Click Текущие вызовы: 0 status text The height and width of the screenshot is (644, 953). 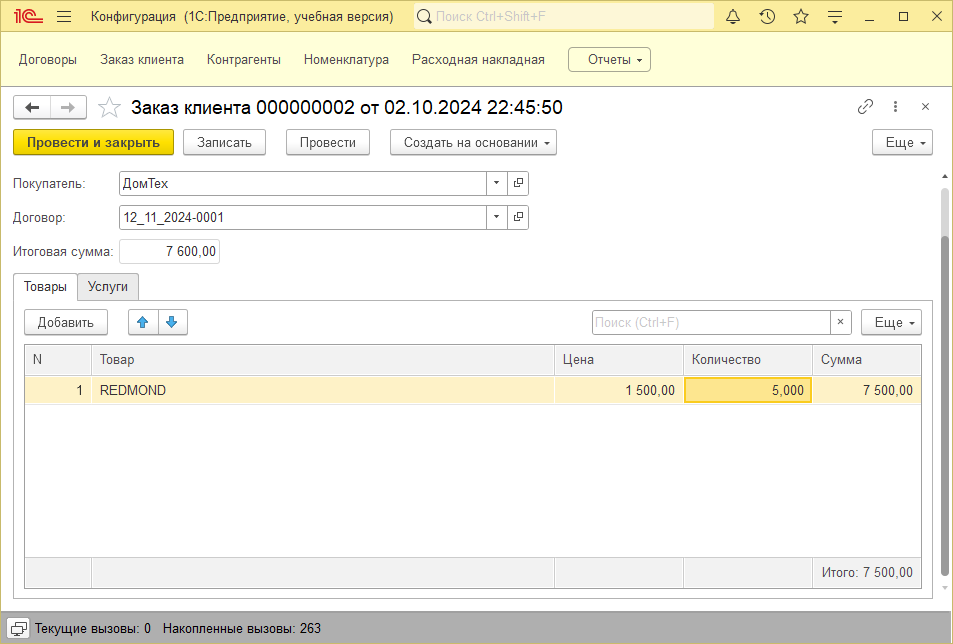[92, 628]
